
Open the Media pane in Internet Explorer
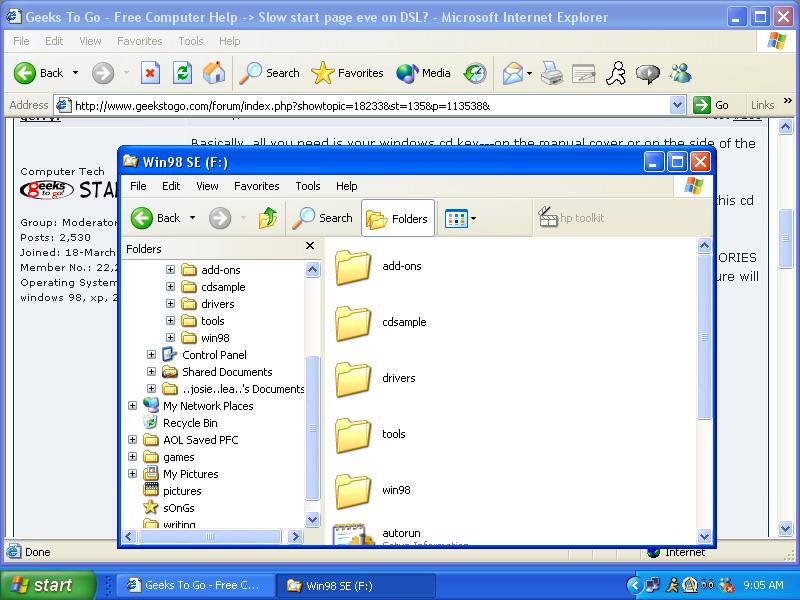[x=423, y=73]
